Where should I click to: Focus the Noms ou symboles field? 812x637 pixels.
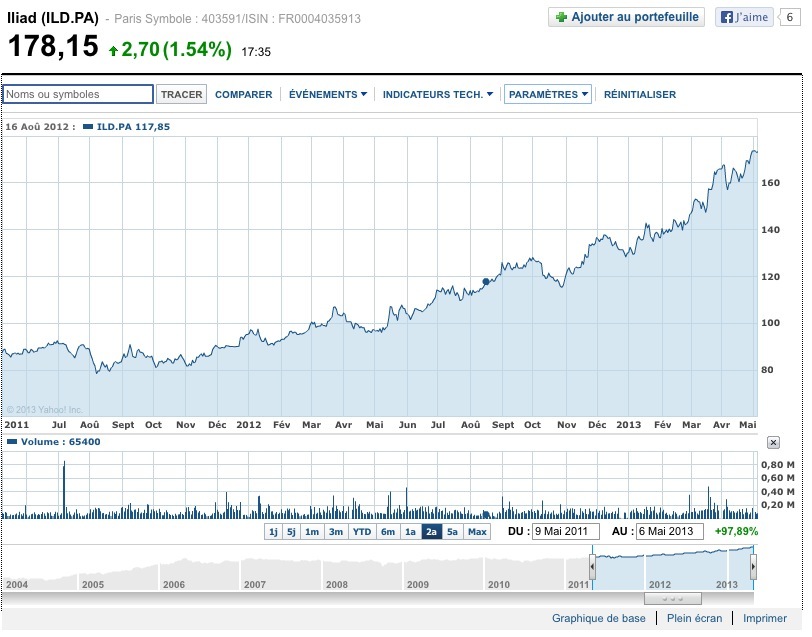(x=78, y=94)
